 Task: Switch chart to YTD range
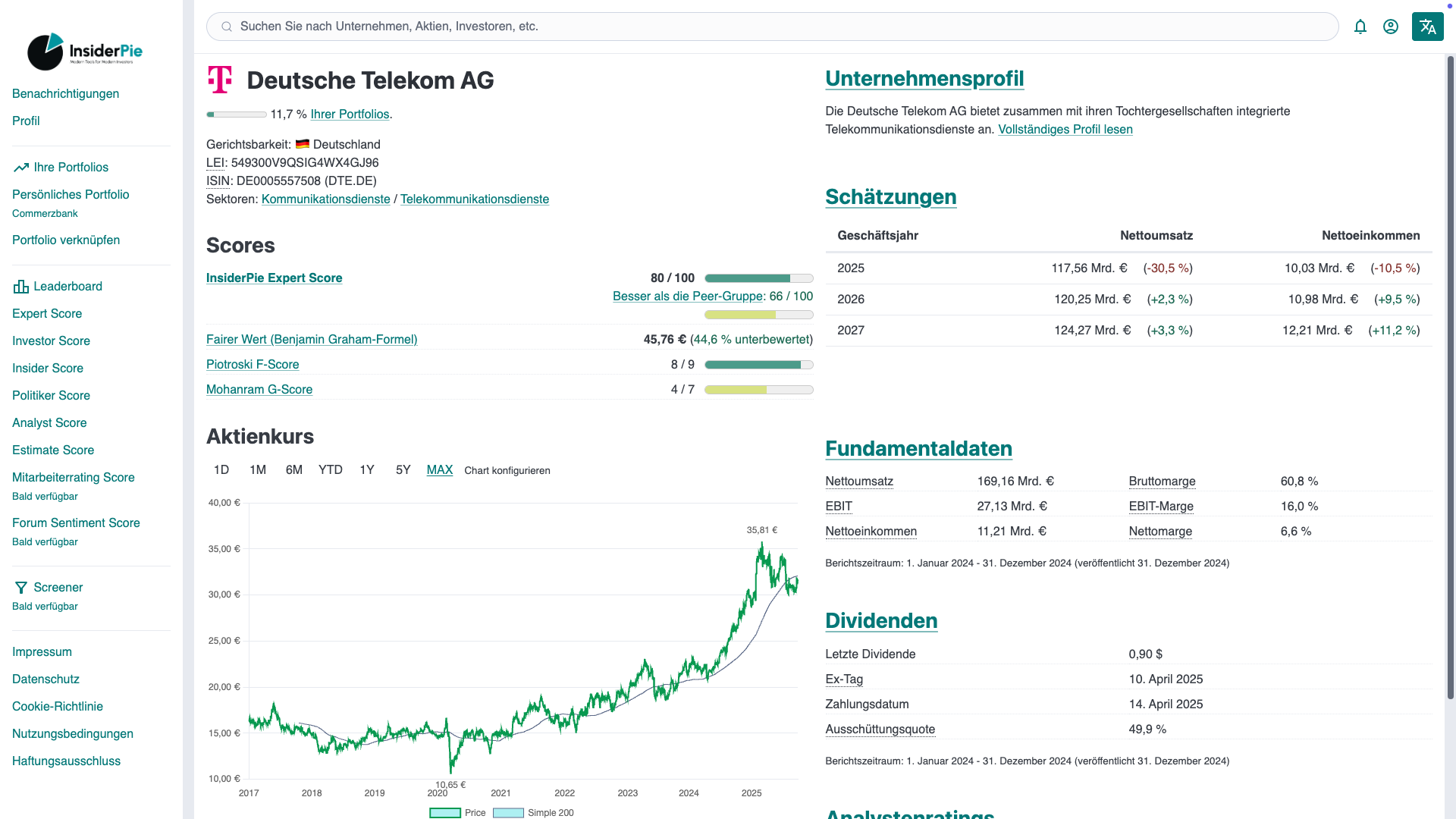click(x=331, y=470)
